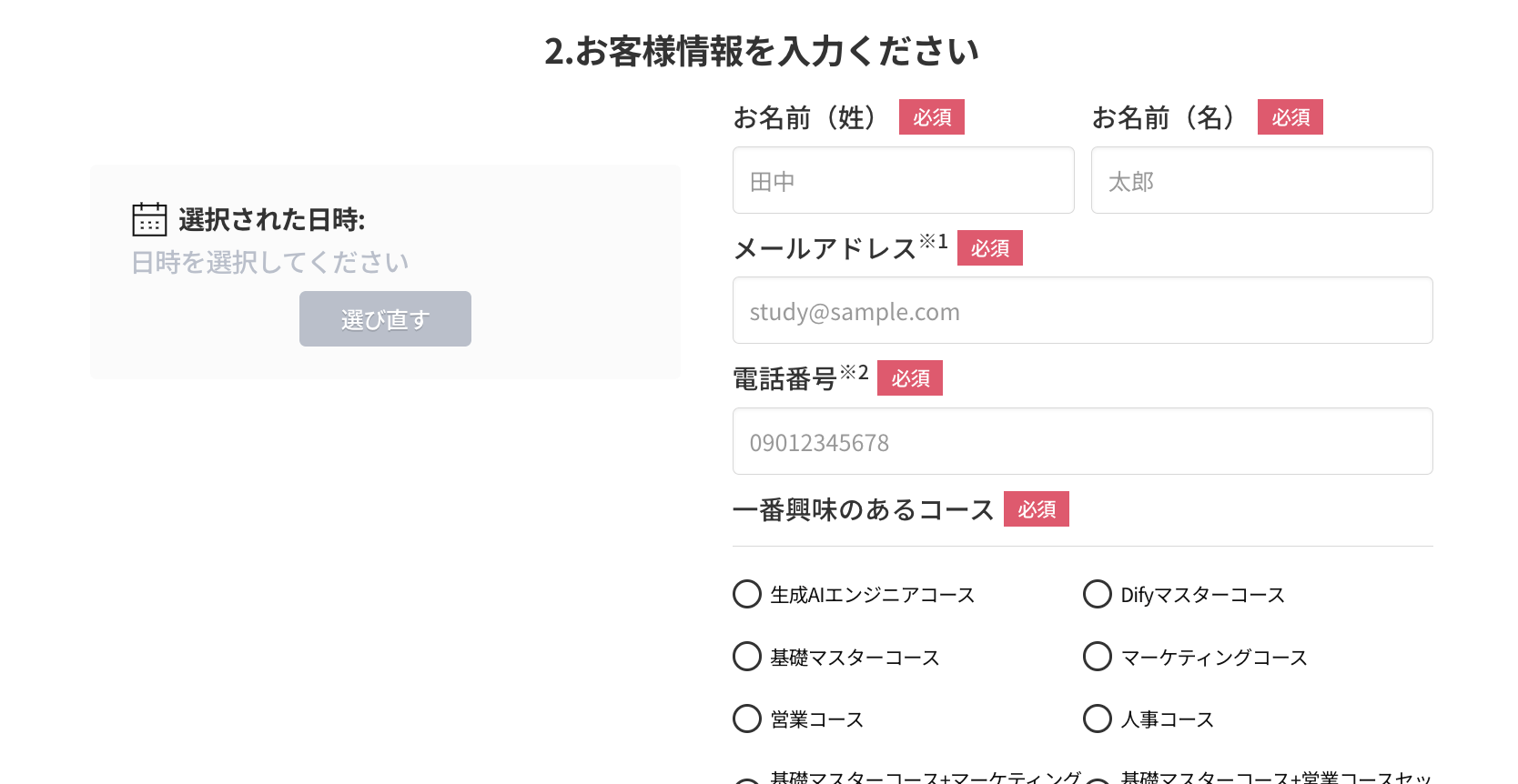
Task: Click the 姓 input showing placeholder 田中
Action: coord(903,180)
